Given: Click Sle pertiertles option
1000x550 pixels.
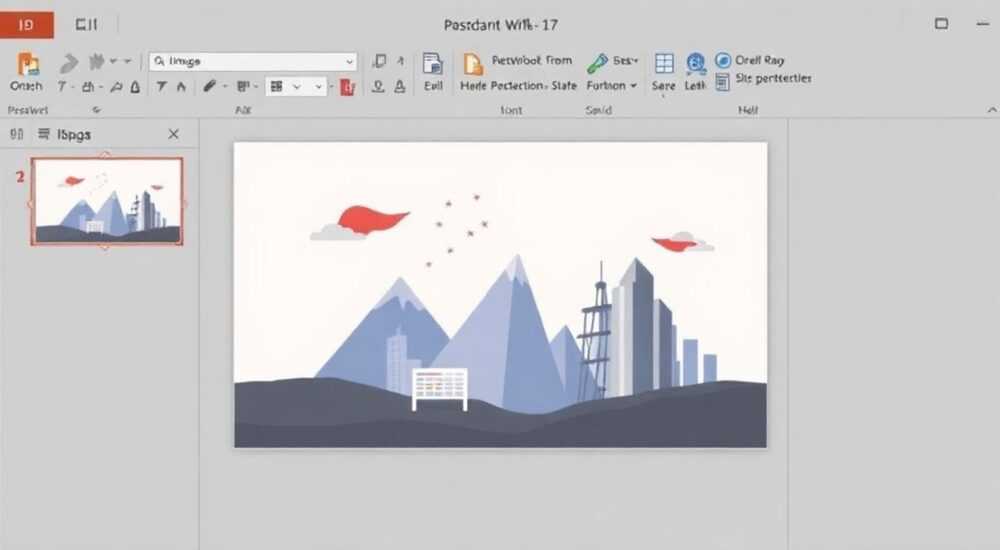Looking at the screenshot, I should (x=773, y=78).
